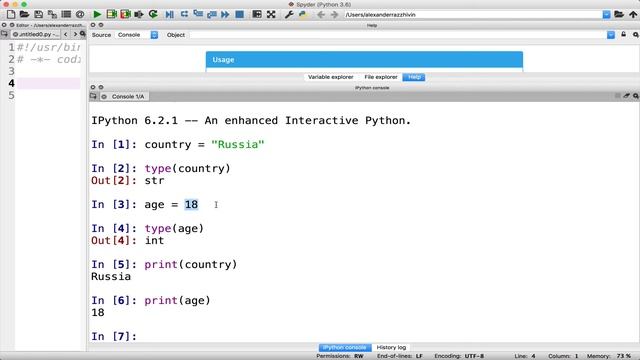Open Help pane options search icon

[636, 35]
